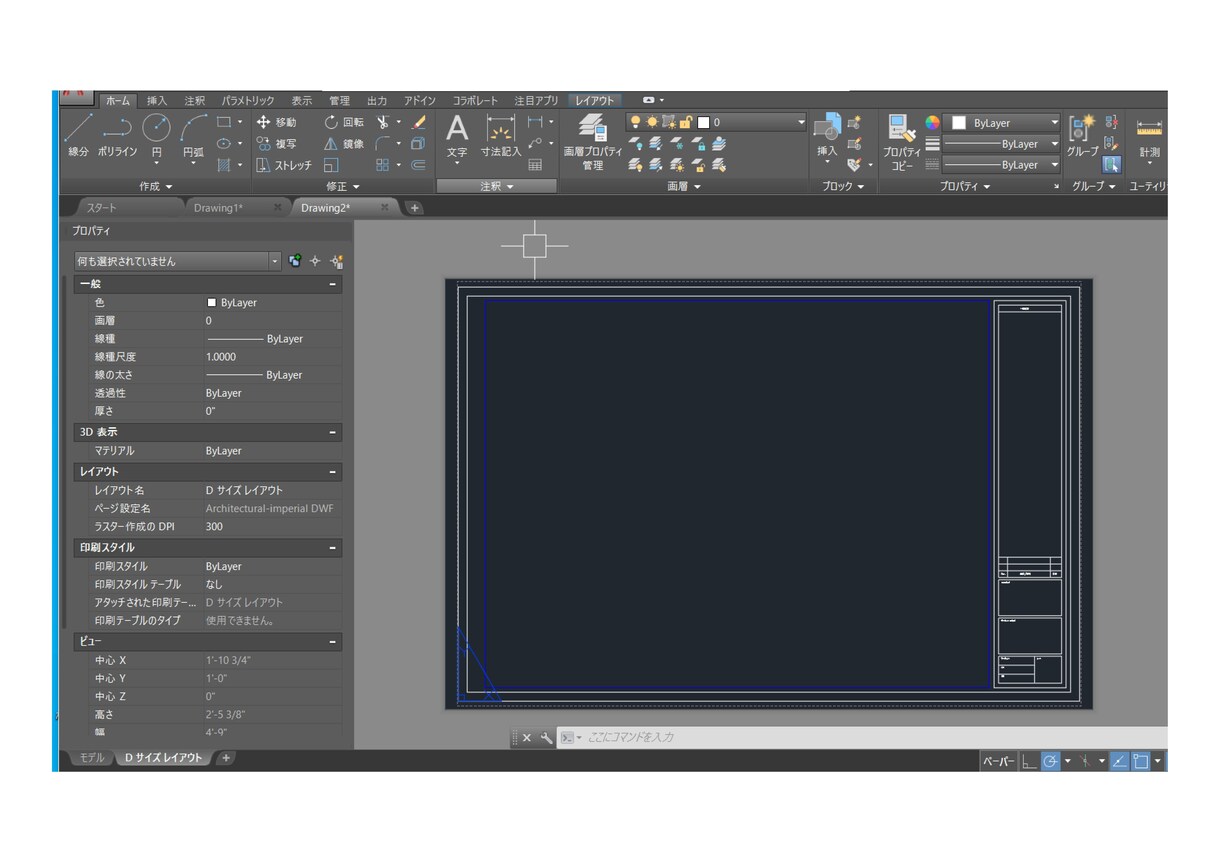Expand the 作成 panel dropdown
Screen dimensions: 1220x862
156,187
